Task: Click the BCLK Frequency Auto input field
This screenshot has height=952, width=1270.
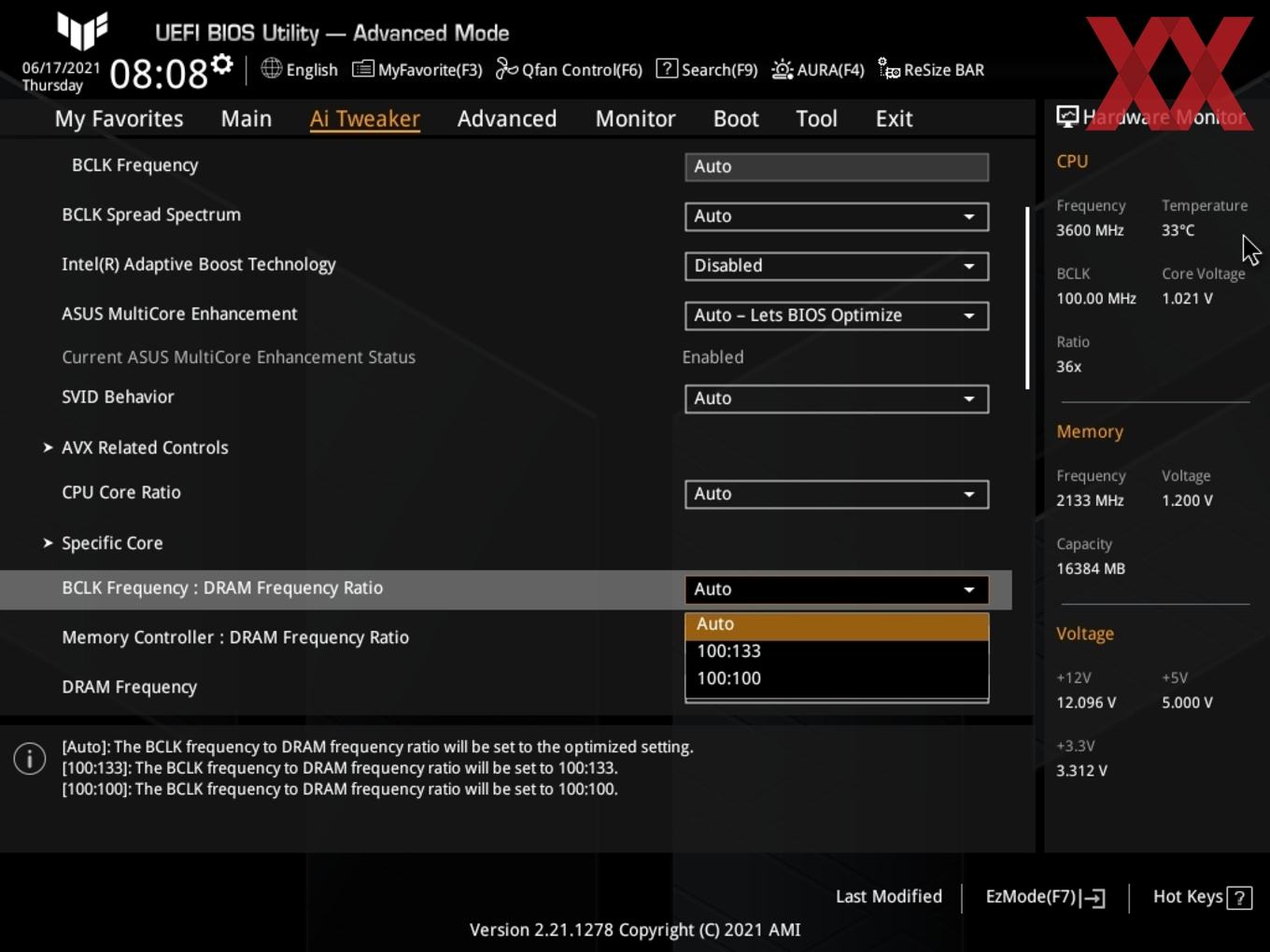Action: pyautogui.click(x=837, y=167)
